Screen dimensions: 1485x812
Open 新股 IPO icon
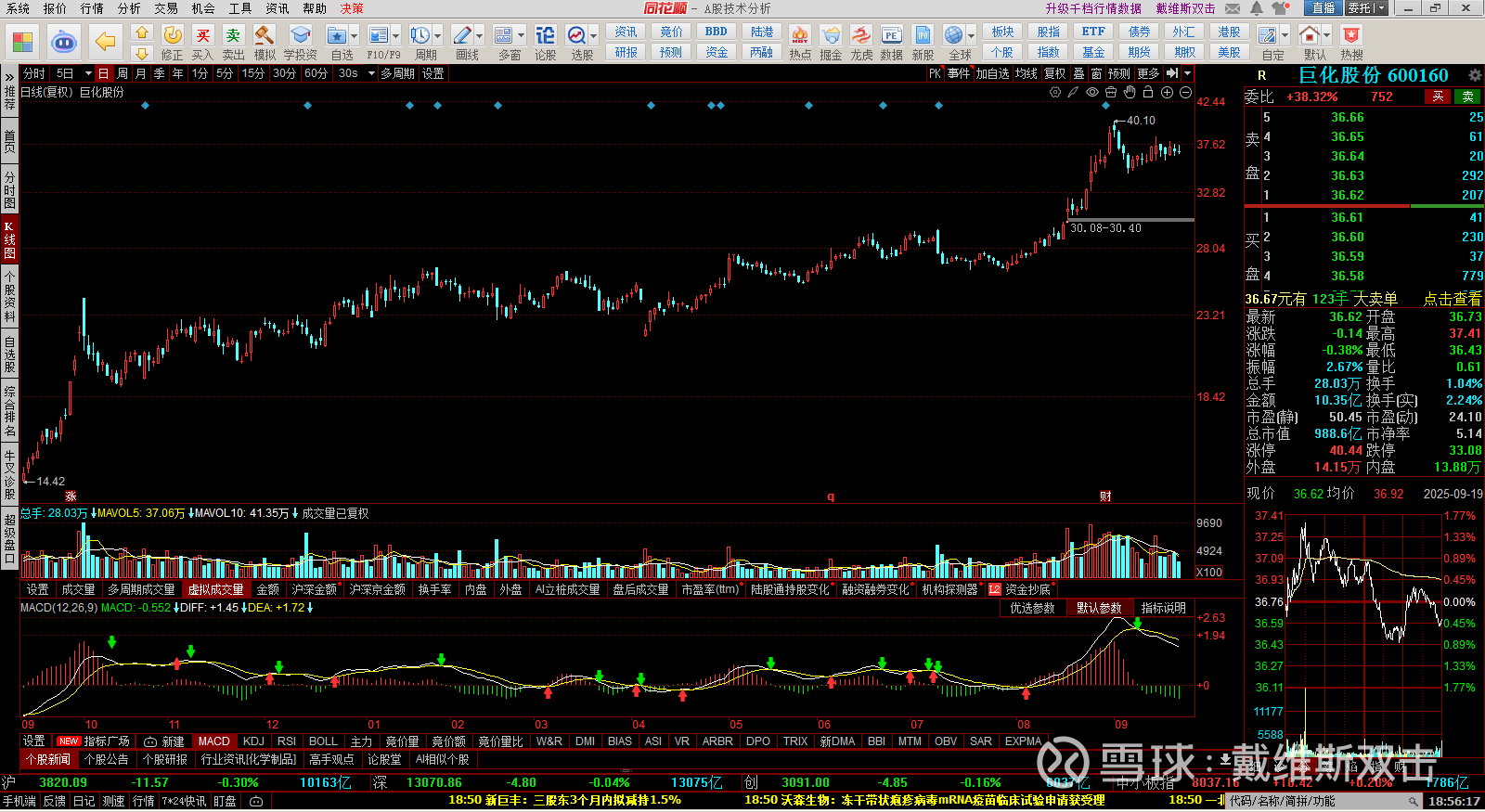point(923,43)
